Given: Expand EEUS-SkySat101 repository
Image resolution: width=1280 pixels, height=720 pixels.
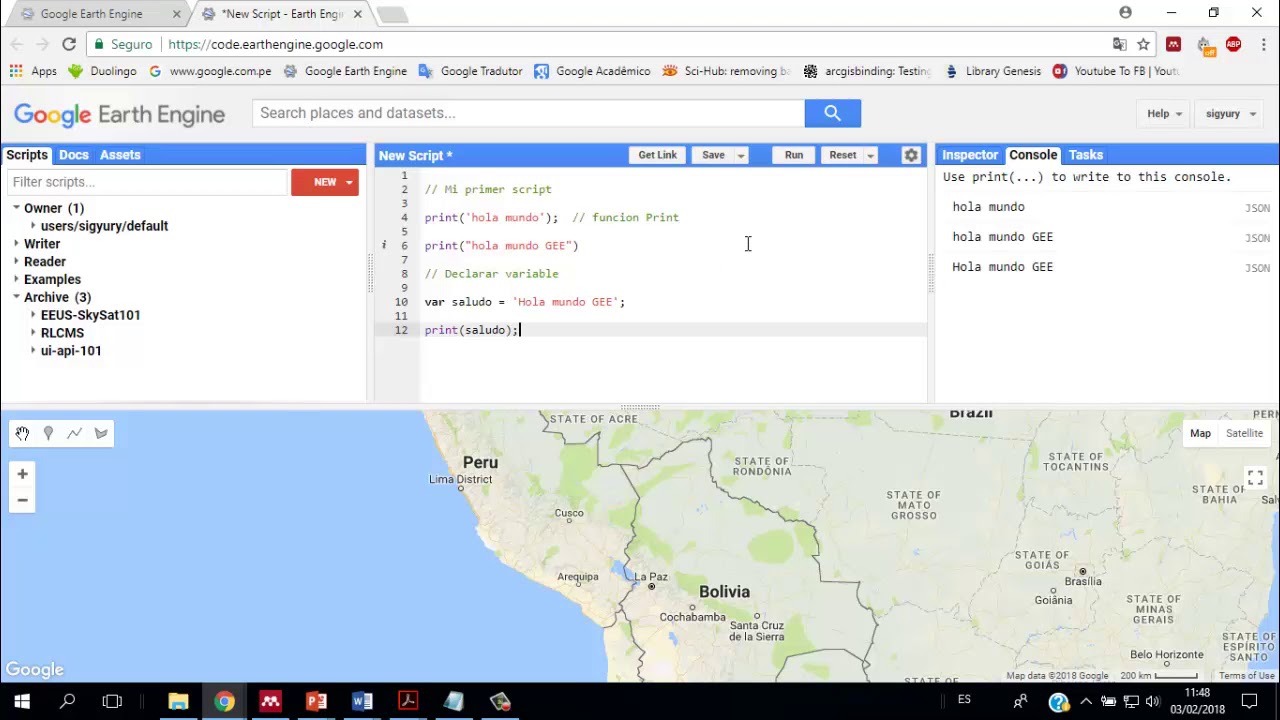Looking at the screenshot, I should [33, 315].
